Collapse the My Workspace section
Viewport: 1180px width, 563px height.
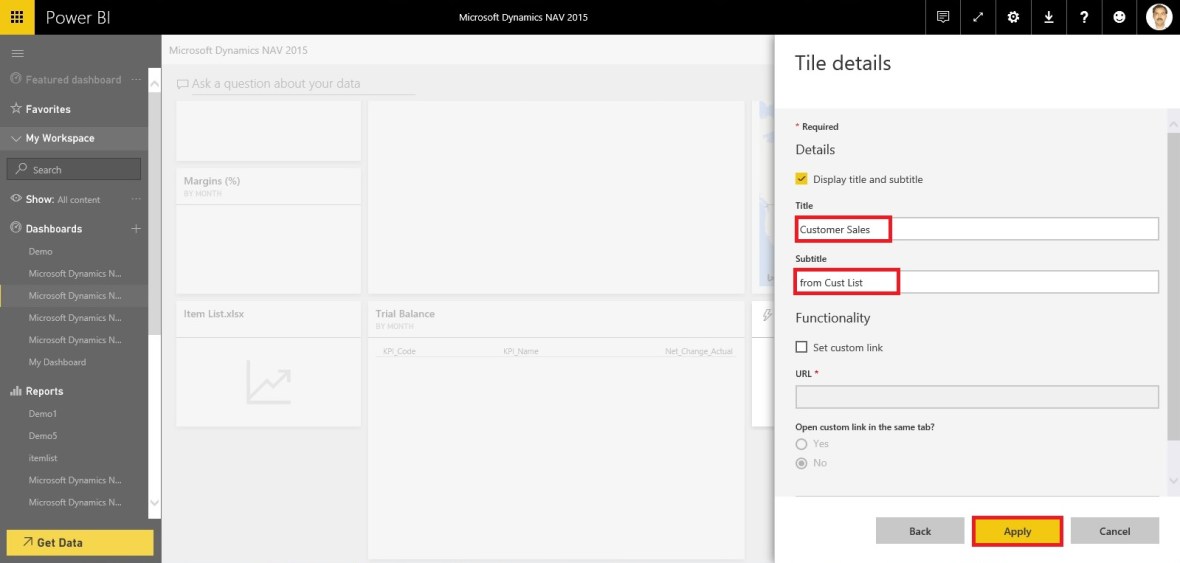pos(15,139)
